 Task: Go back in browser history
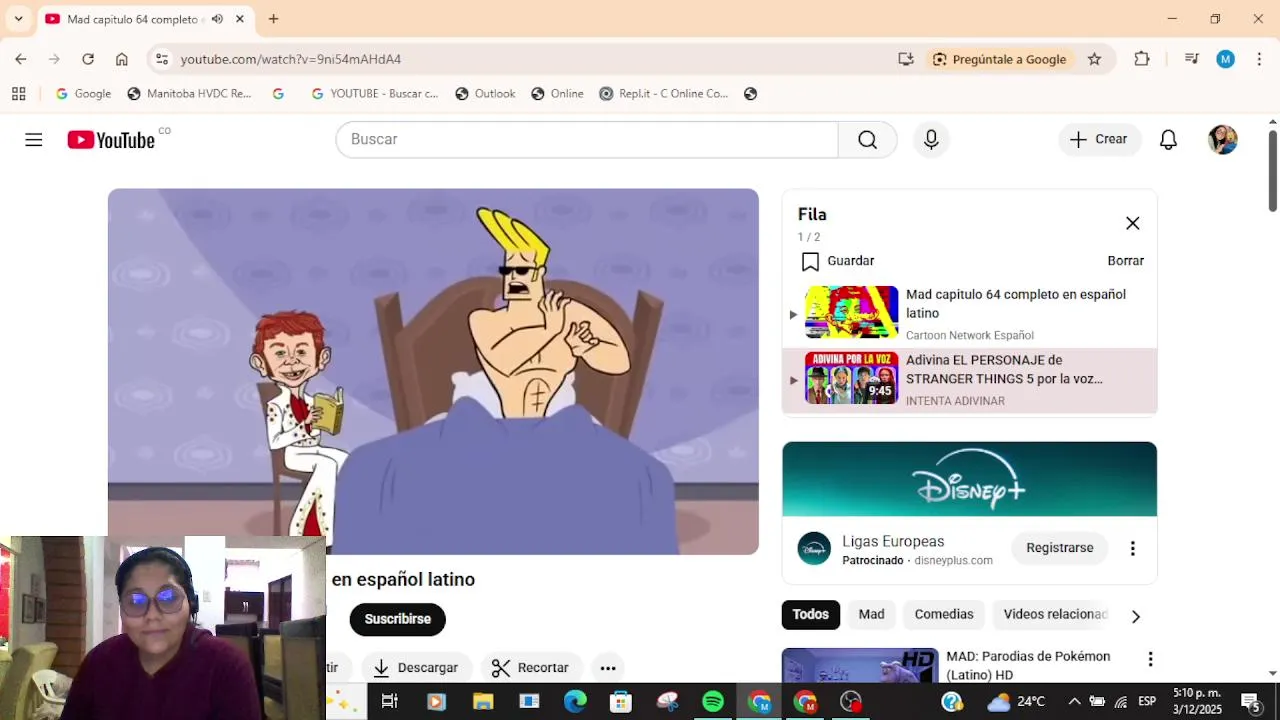[21, 59]
